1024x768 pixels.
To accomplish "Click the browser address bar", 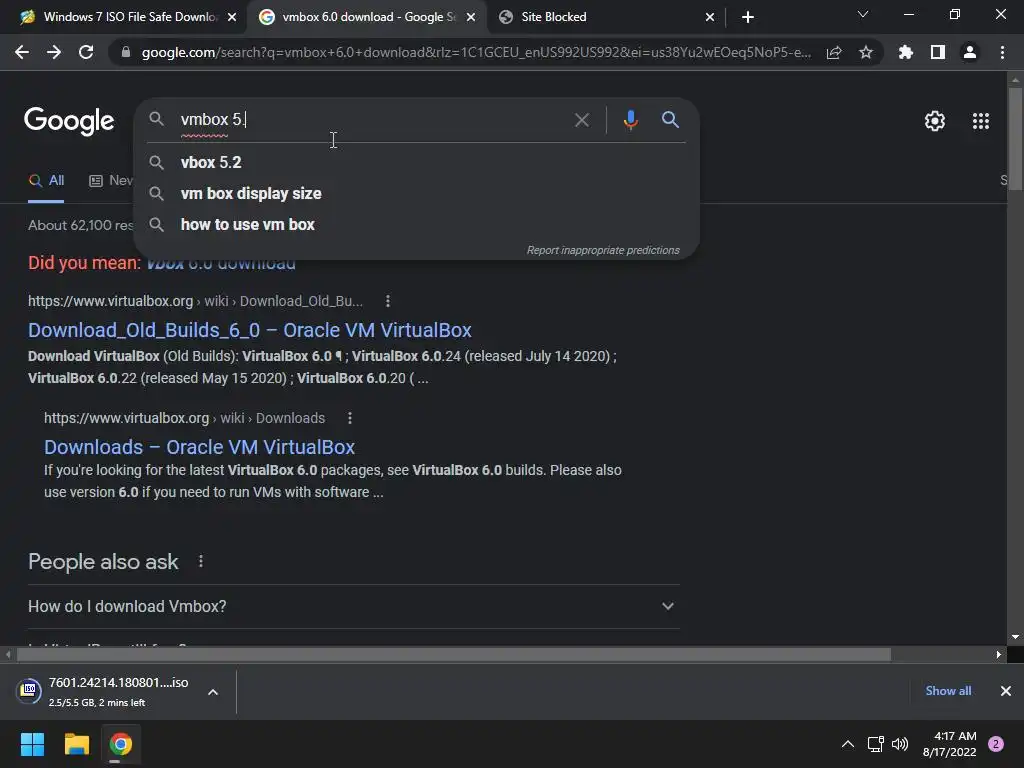I will point(475,52).
